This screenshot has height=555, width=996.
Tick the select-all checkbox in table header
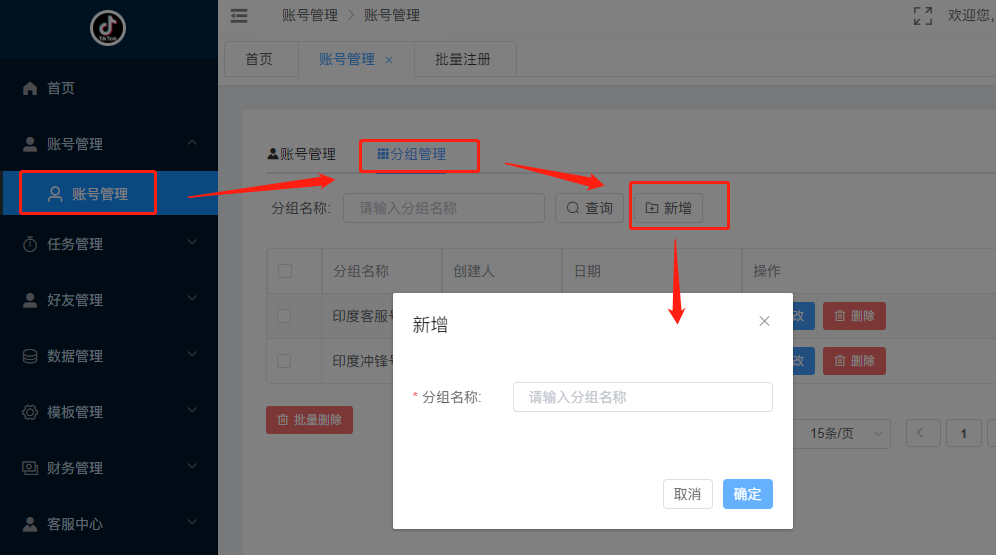[x=285, y=271]
